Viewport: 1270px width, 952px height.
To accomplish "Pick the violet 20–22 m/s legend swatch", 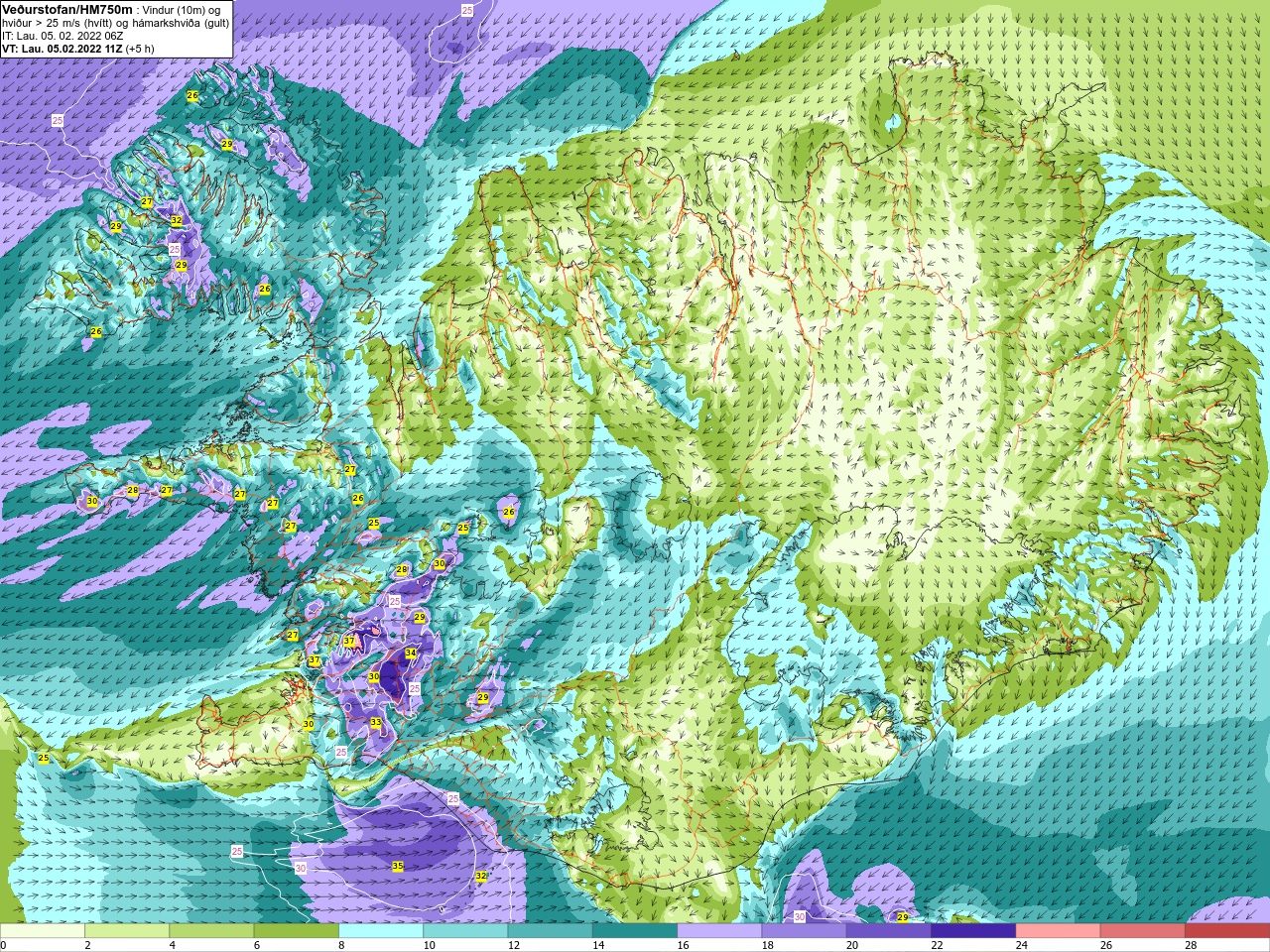I will 889,931.
